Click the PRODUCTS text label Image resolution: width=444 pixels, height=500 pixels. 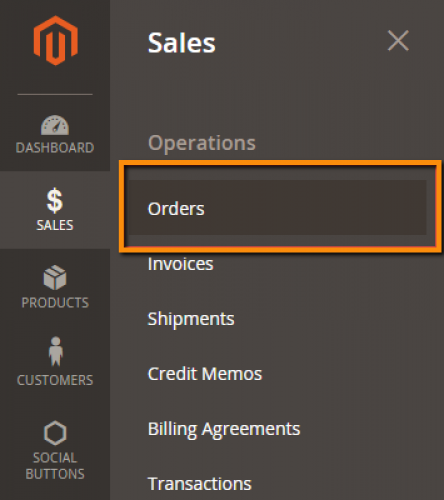point(55,303)
